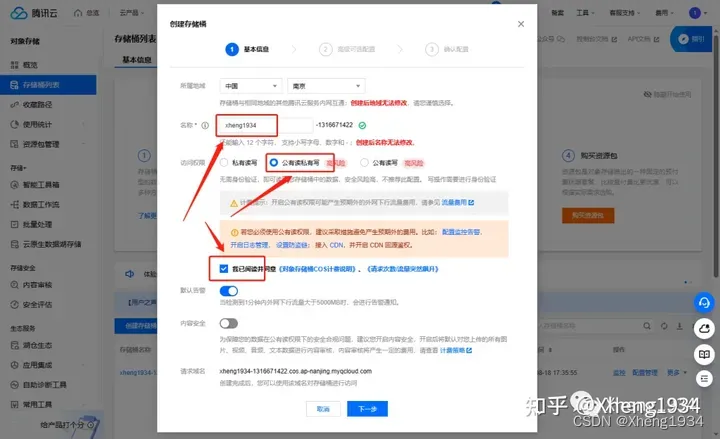Open 资源包管理 in the sidebar
This screenshot has width=720, height=439.
pyautogui.click(x=41, y=144)
